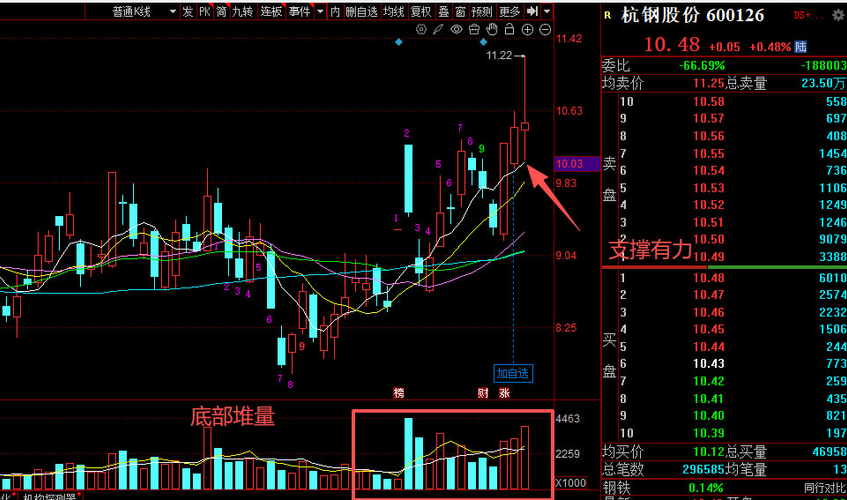Click the 财 marker under the chart
This screenshot has width=847, height=500.
point(483,393)
